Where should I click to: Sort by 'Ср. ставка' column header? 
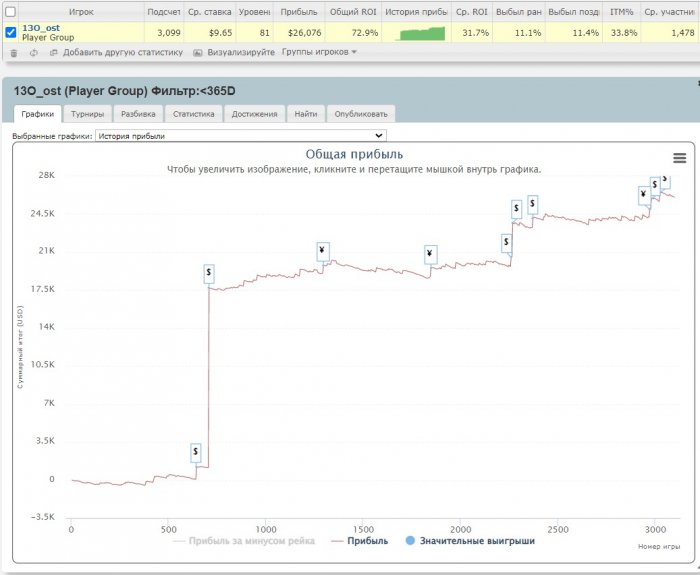pyautogui.click(x=209, y=12)
